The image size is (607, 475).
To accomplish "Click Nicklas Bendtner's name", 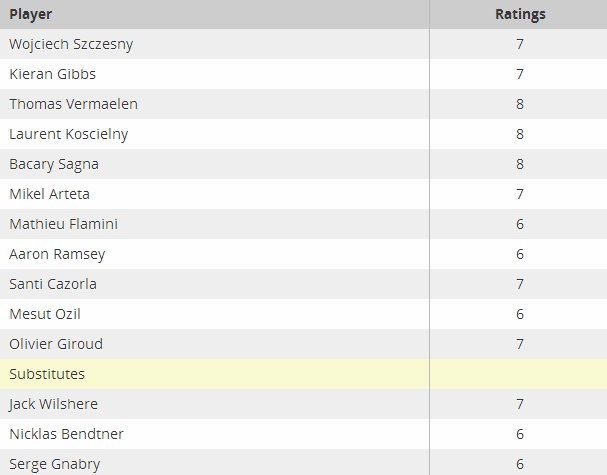I will (x=66, y=434).
